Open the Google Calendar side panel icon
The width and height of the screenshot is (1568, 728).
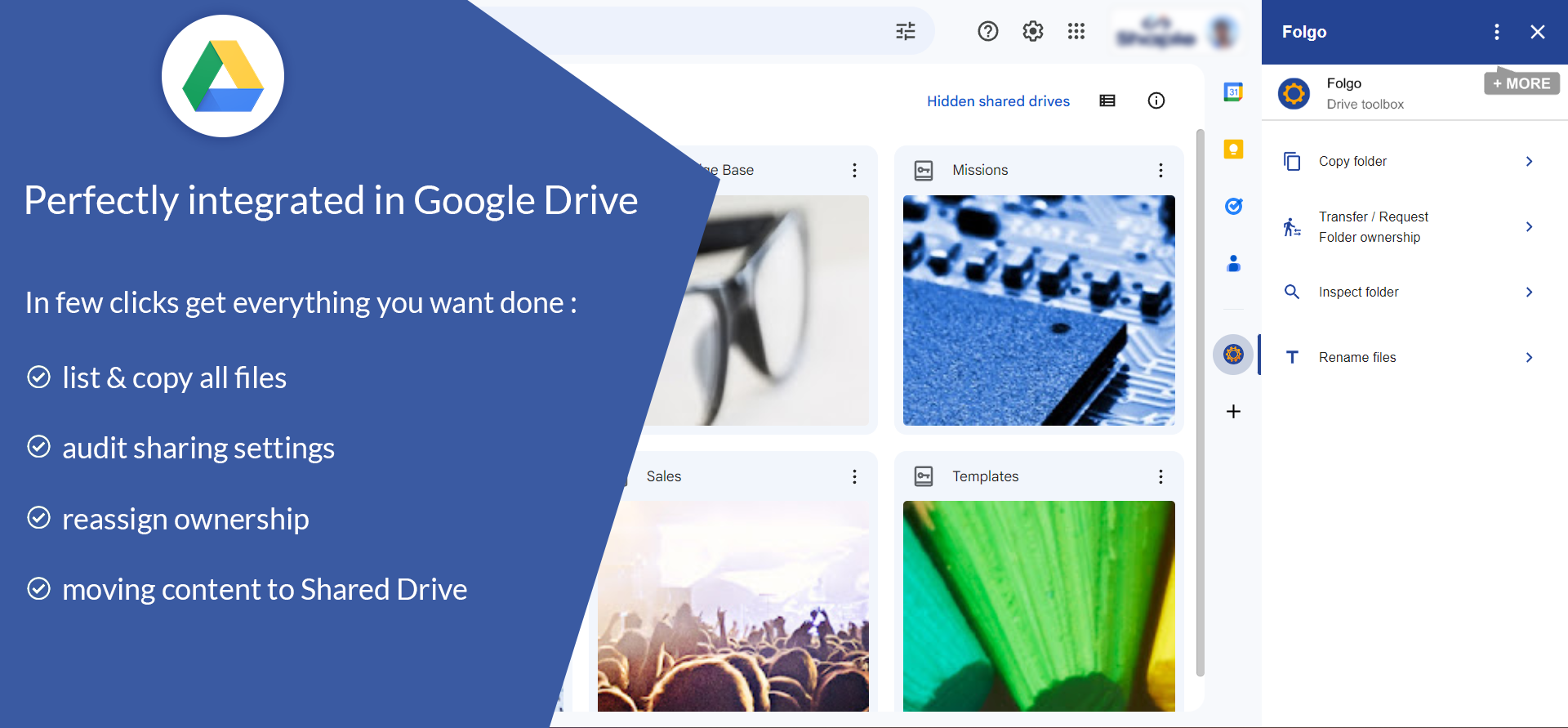click(x=1233, y=92)
